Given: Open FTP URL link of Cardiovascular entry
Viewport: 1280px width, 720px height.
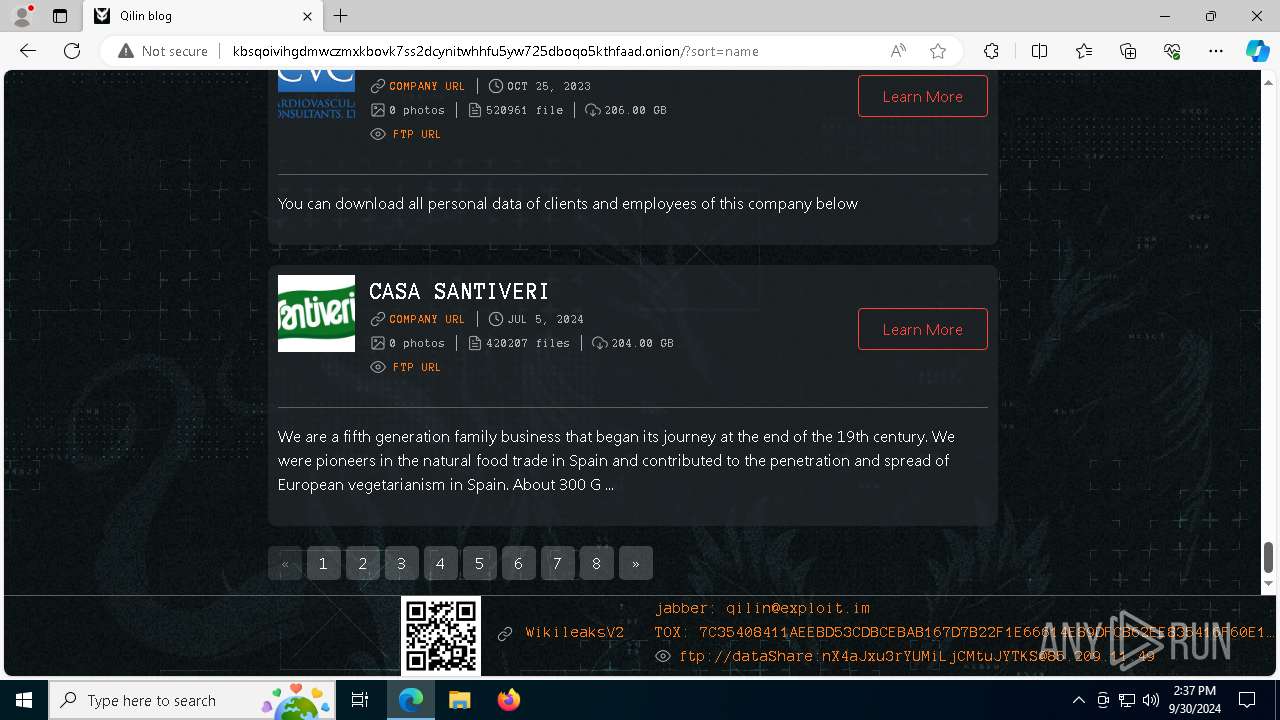Looking at the screenshot, I should 417,134.
